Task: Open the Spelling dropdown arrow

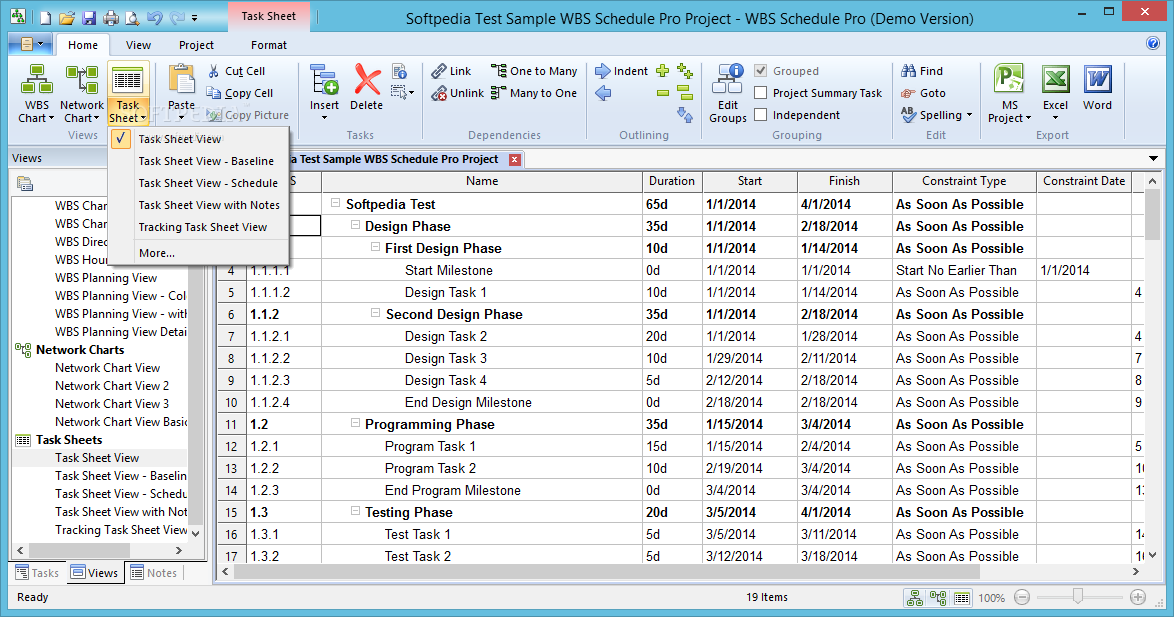Action: click(970, 115)
